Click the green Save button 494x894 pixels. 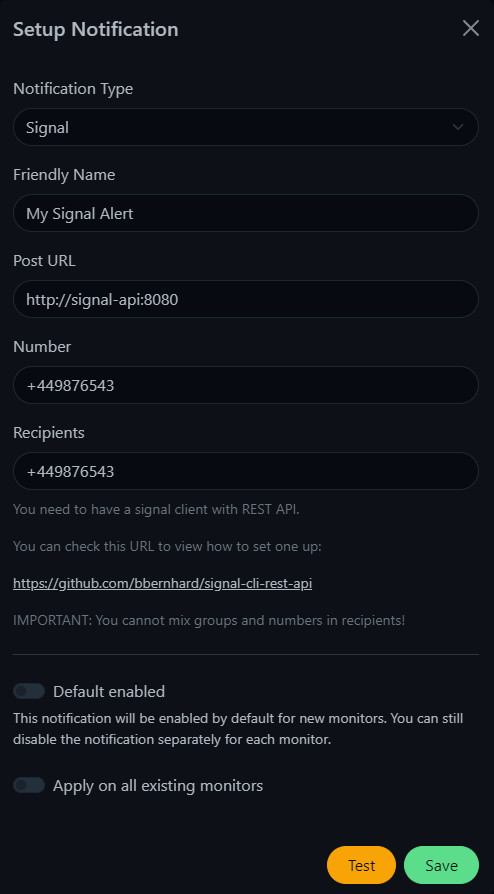(x=442, y=865)
